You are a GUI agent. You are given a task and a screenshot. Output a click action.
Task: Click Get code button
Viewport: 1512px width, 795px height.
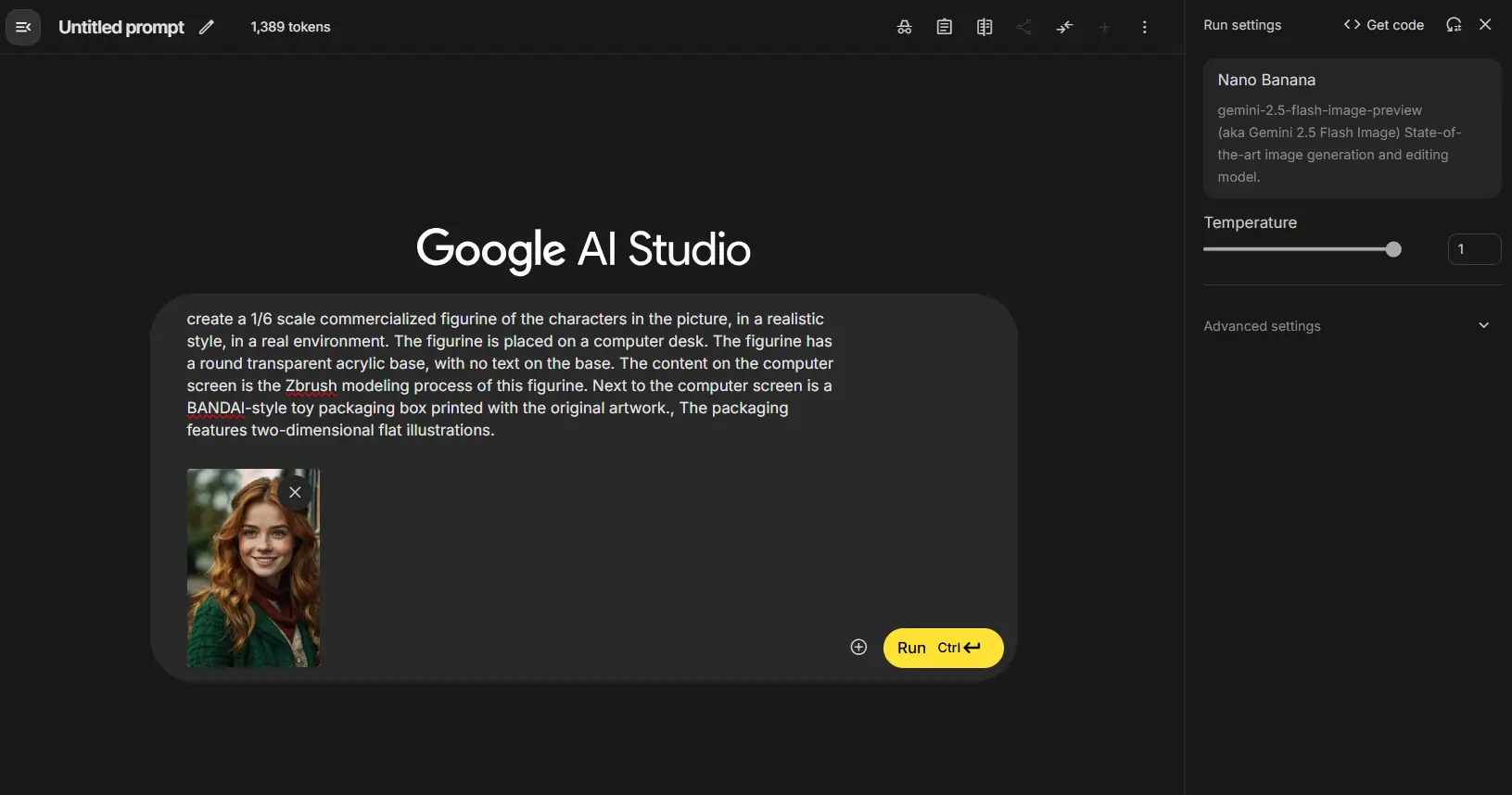[x=1383, y=25]
